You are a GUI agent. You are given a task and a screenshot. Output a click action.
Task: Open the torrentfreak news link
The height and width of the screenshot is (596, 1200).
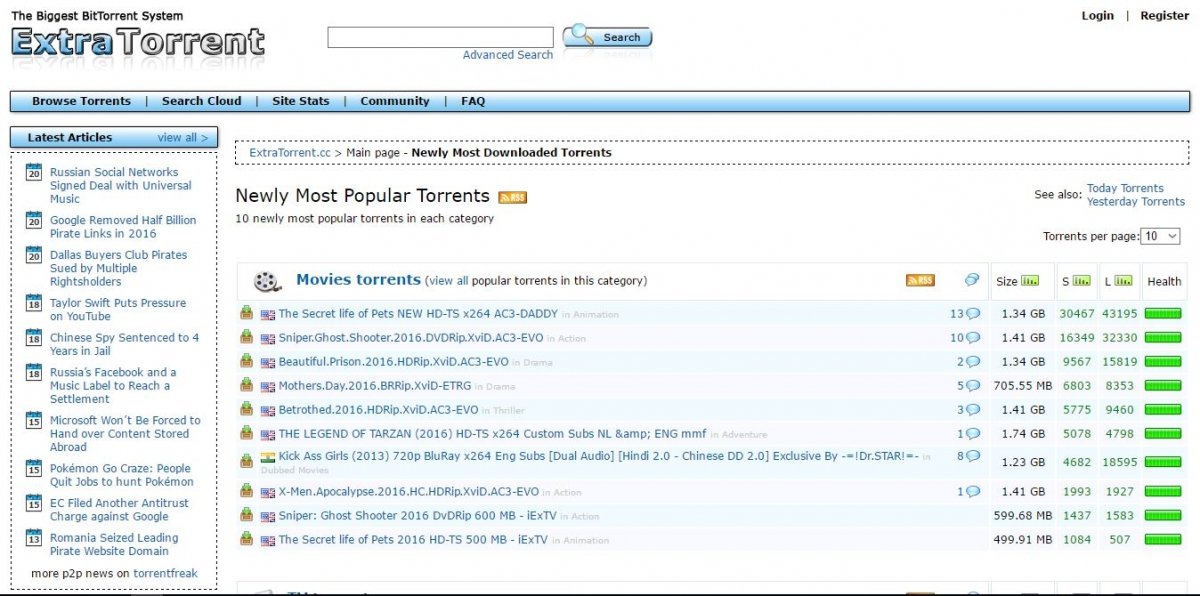(165, 574)
